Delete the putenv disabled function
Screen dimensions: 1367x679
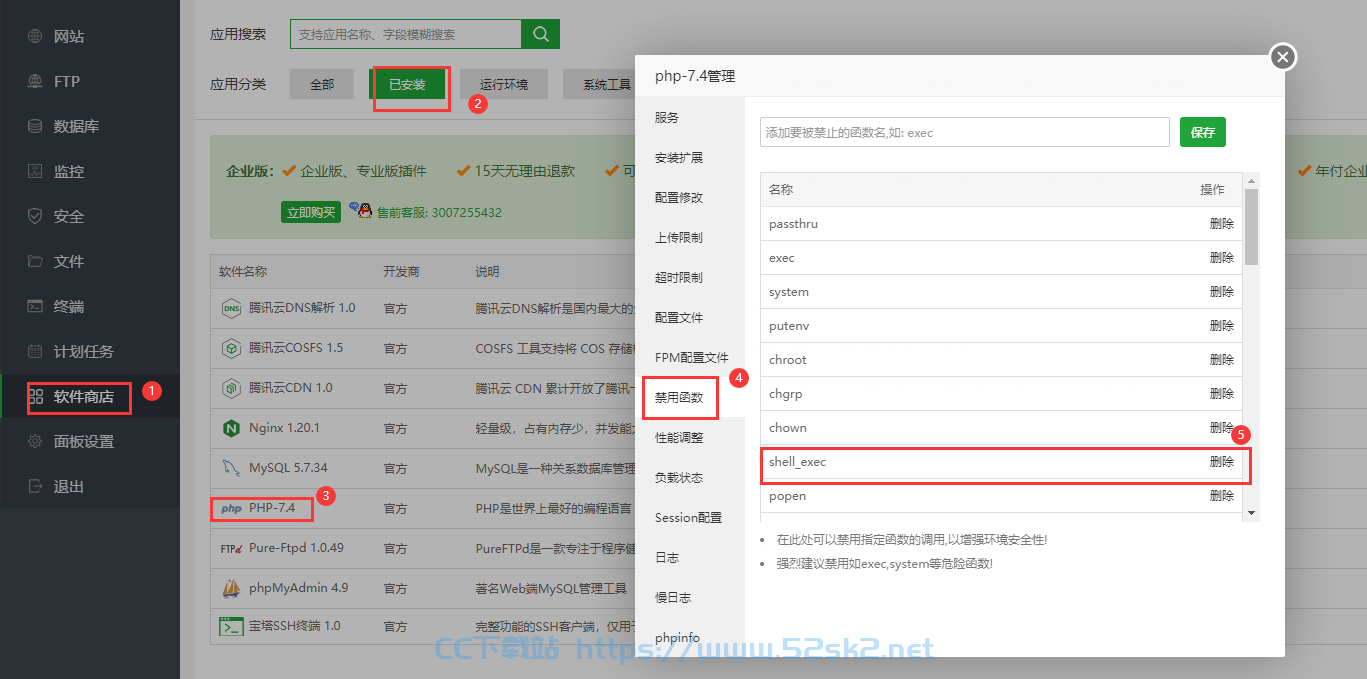pyautogui.click(x=1222, y=326)
